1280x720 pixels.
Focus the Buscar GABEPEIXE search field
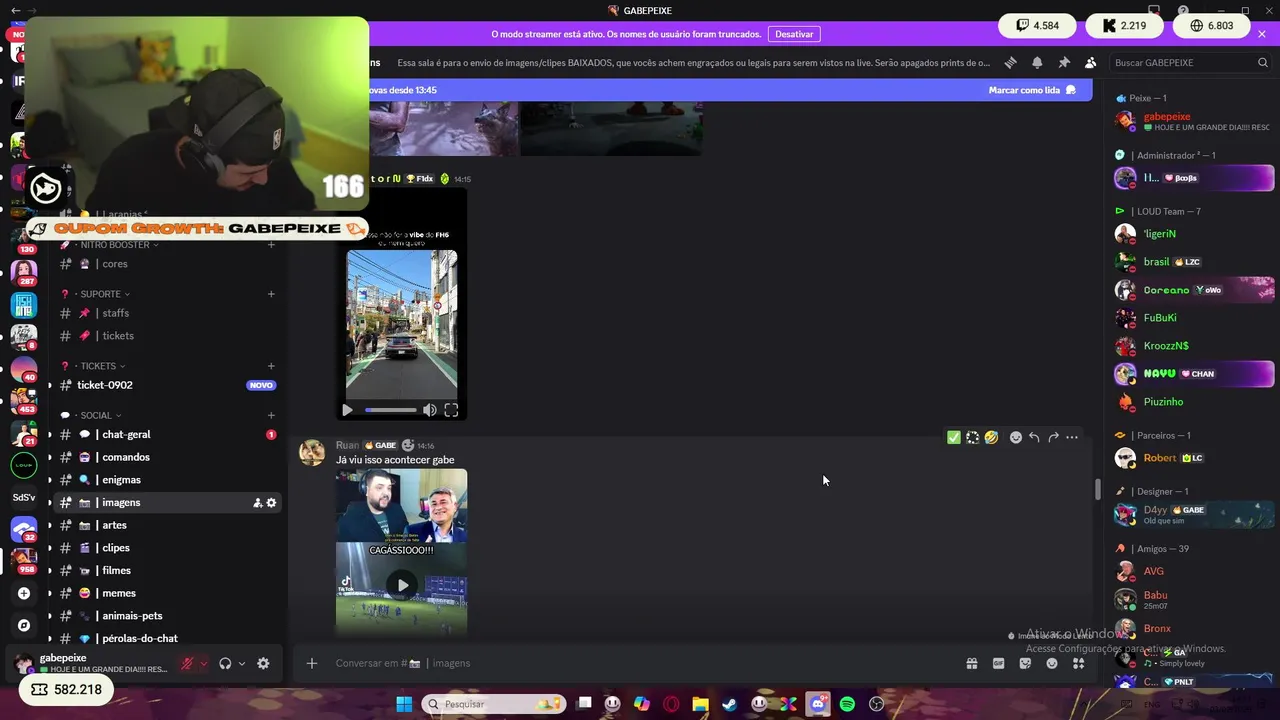[1190, 62]
